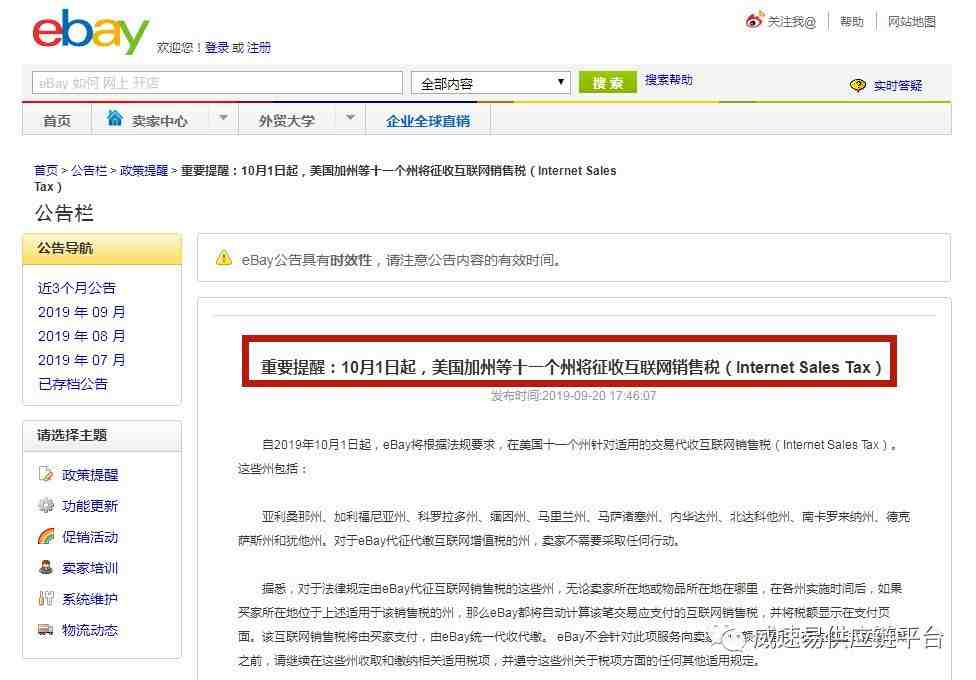This screenshot has height=680, width=976.
Task: Open the 网站地图 link
Action: point(912,22)
